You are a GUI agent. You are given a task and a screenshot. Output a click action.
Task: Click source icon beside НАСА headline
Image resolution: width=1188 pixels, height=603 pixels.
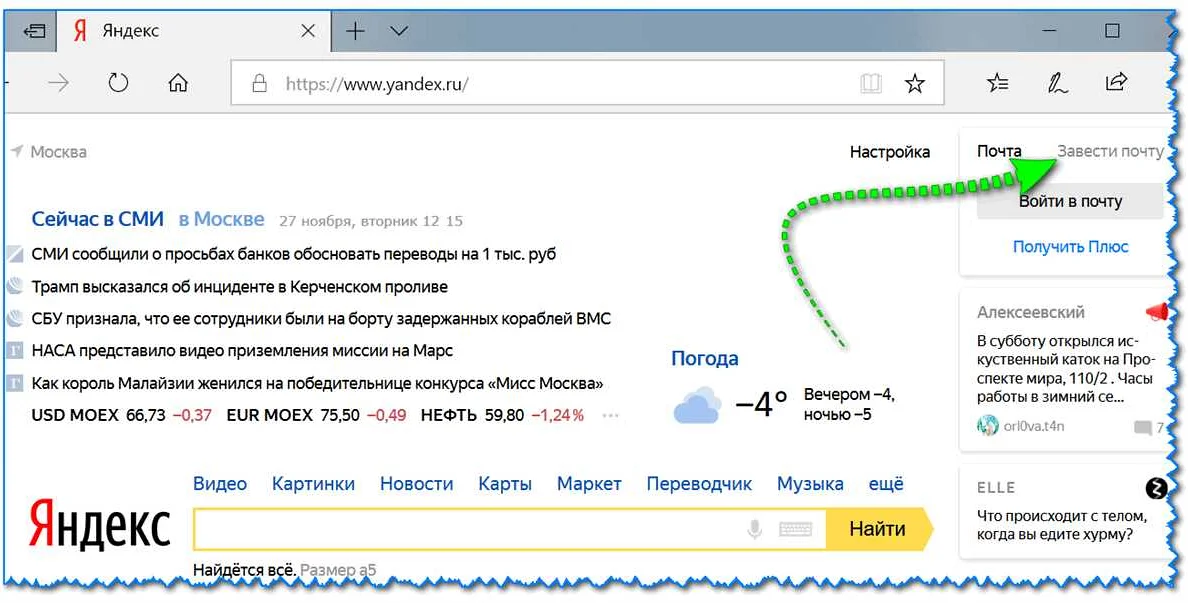[15, 351]
